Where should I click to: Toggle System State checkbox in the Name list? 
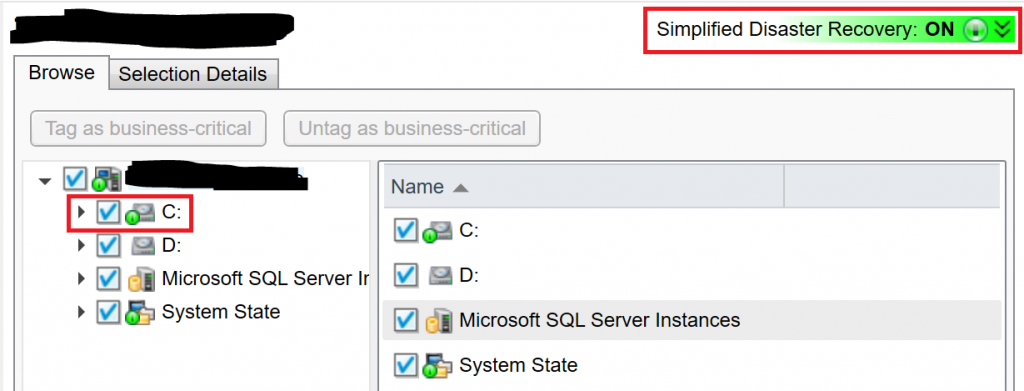pyautogui.click(x=406, y=365)
